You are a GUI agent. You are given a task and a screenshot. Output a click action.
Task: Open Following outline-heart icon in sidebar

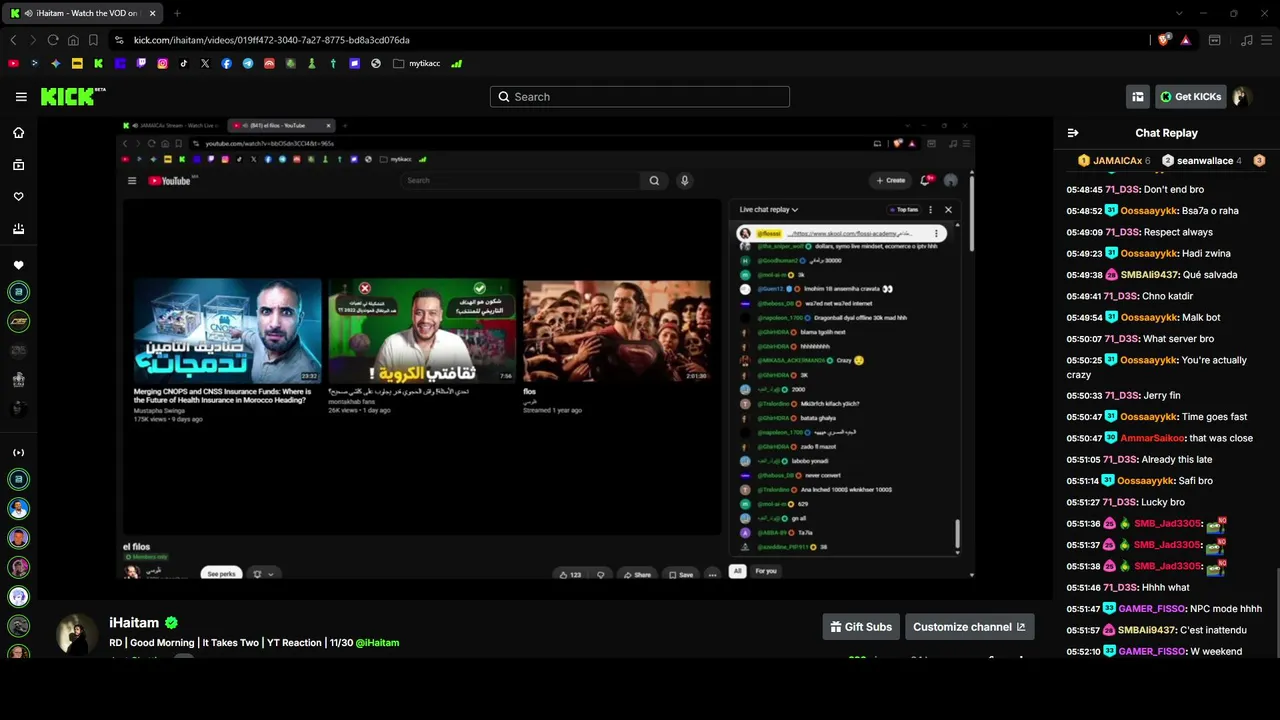click(18, 197)
